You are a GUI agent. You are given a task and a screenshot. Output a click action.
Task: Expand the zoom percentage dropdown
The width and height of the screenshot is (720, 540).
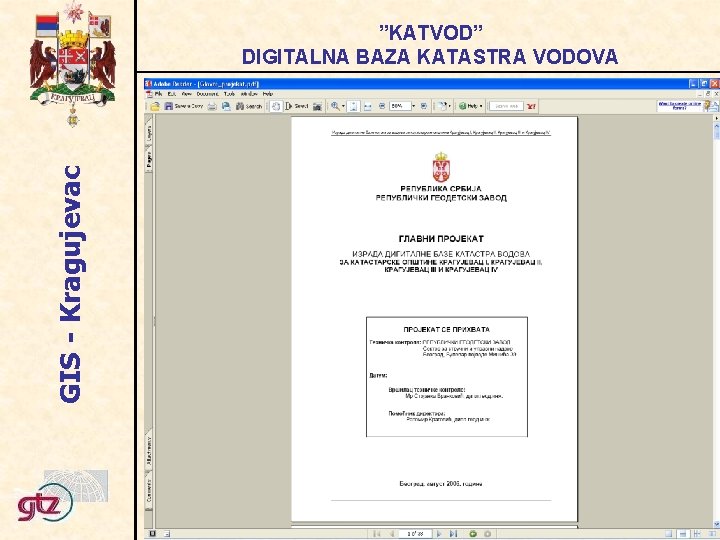tap(413, 106)
